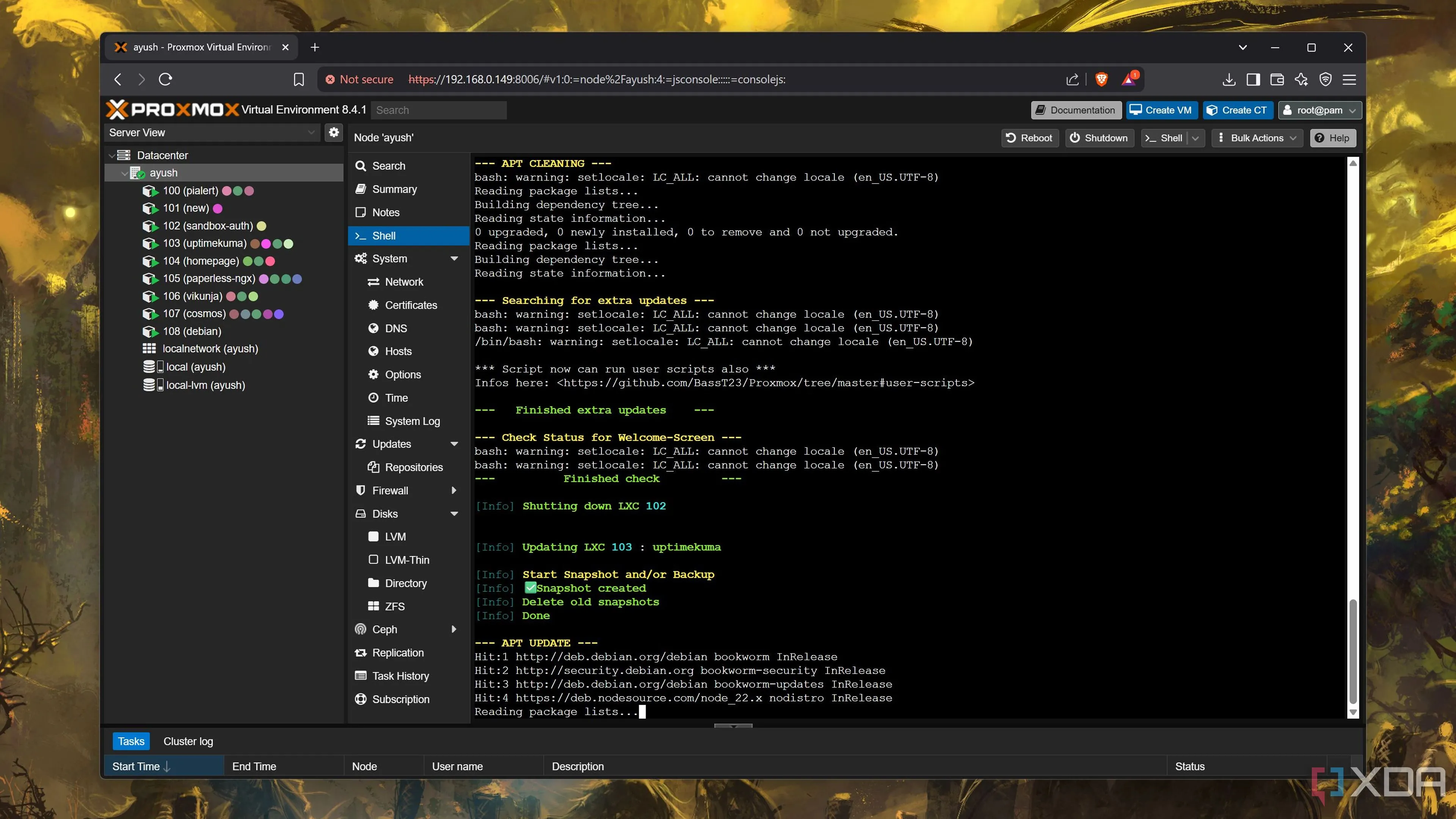Open the Shell button dropdown arrow
The width and height of the screenshot is (1456, 819).
pyautogui.click(x=1196, y=138)
